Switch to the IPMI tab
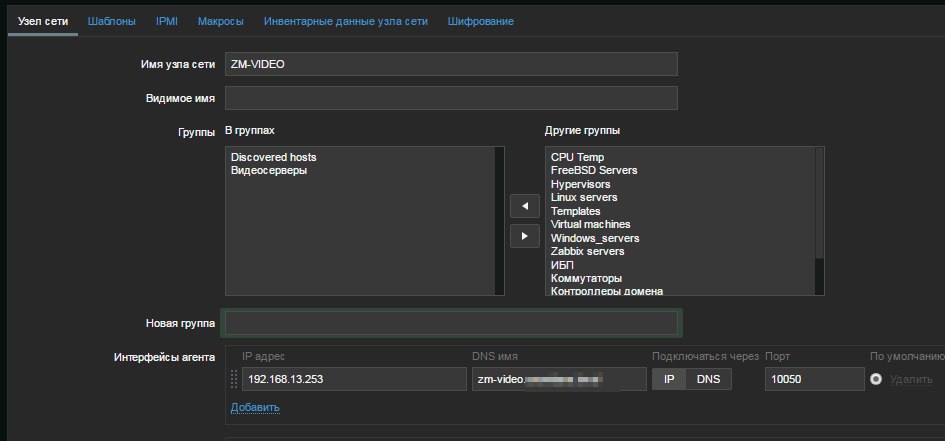Screen dimensions: 945x441 click(x=167, y=21)
